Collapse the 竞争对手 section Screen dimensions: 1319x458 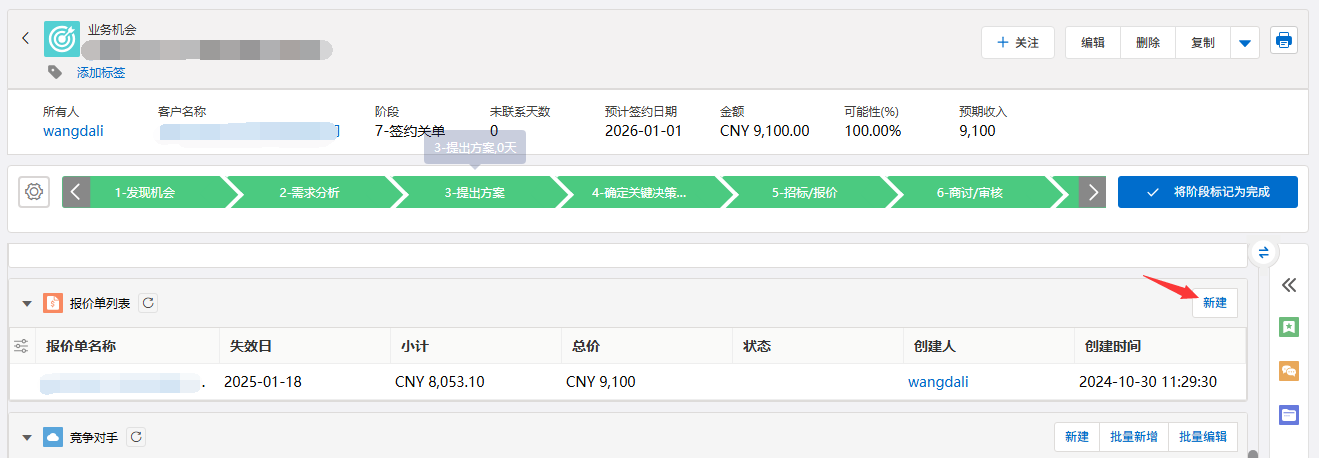click(x=27, y=437)
